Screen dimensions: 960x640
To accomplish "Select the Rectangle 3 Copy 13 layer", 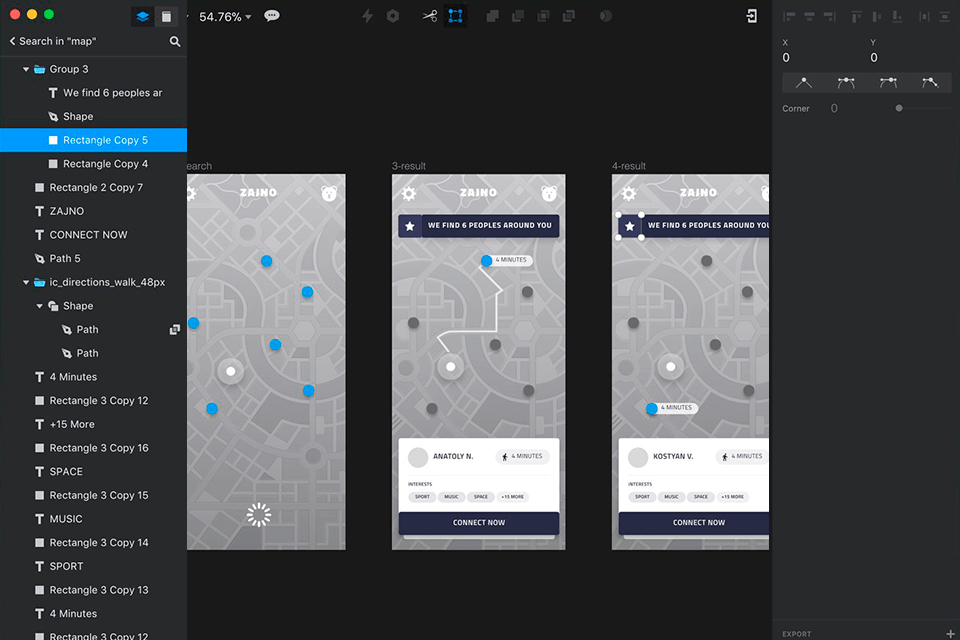I will click(x=93, y=590).
